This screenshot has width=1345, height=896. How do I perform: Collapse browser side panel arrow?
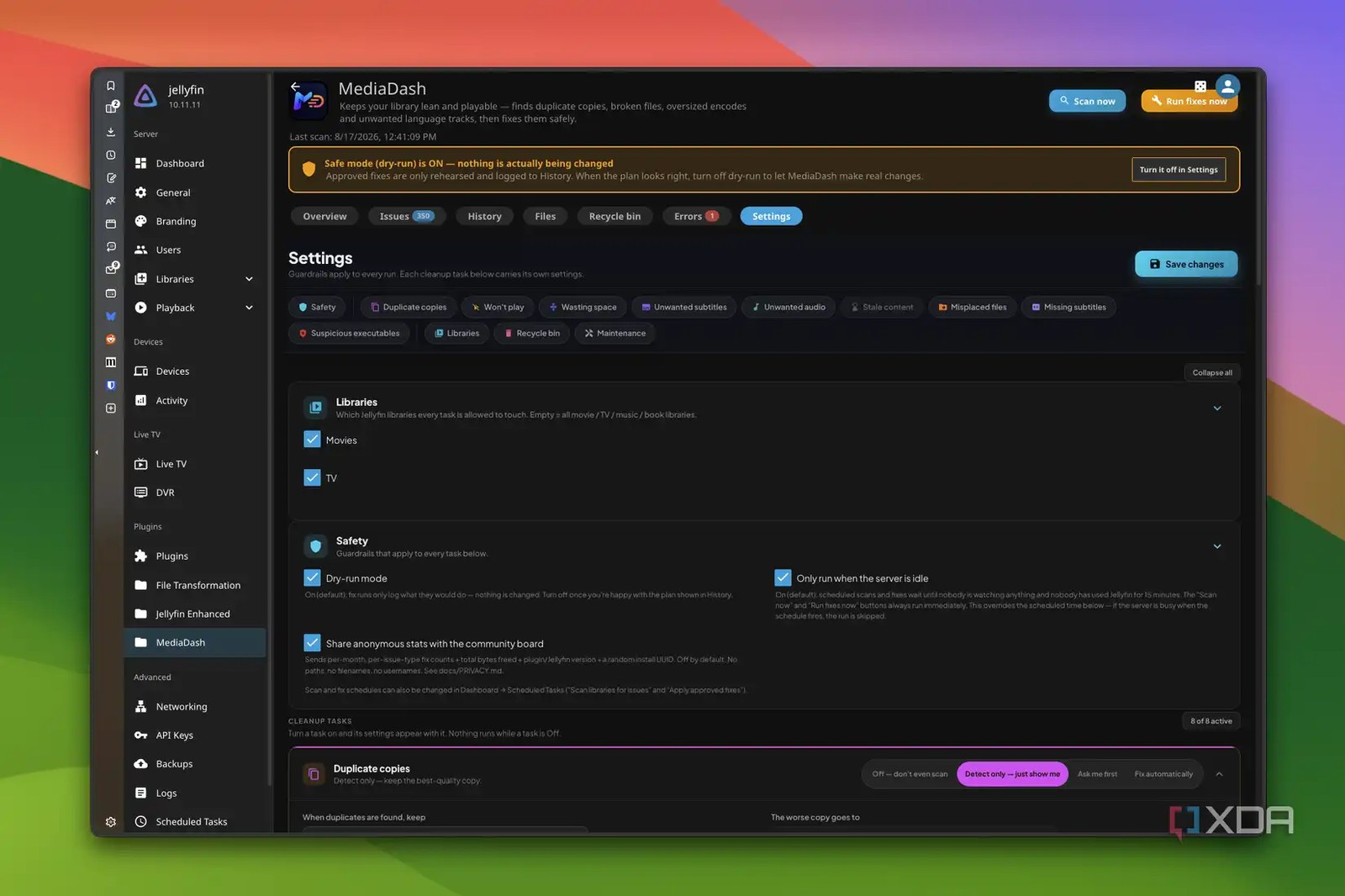(97, 452)
